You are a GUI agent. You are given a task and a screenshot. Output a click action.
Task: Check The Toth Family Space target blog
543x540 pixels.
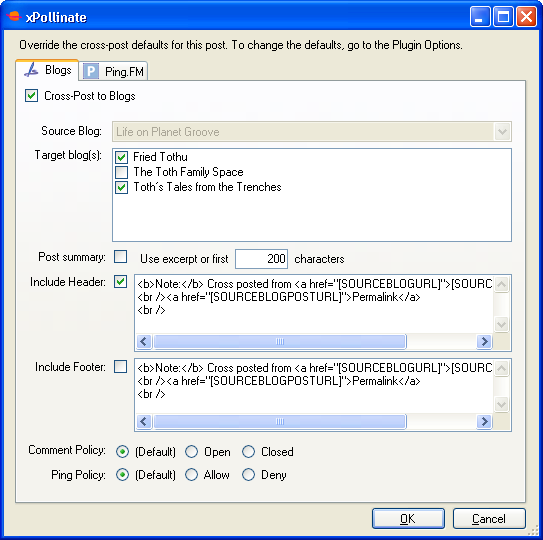[x=121, y=172]
